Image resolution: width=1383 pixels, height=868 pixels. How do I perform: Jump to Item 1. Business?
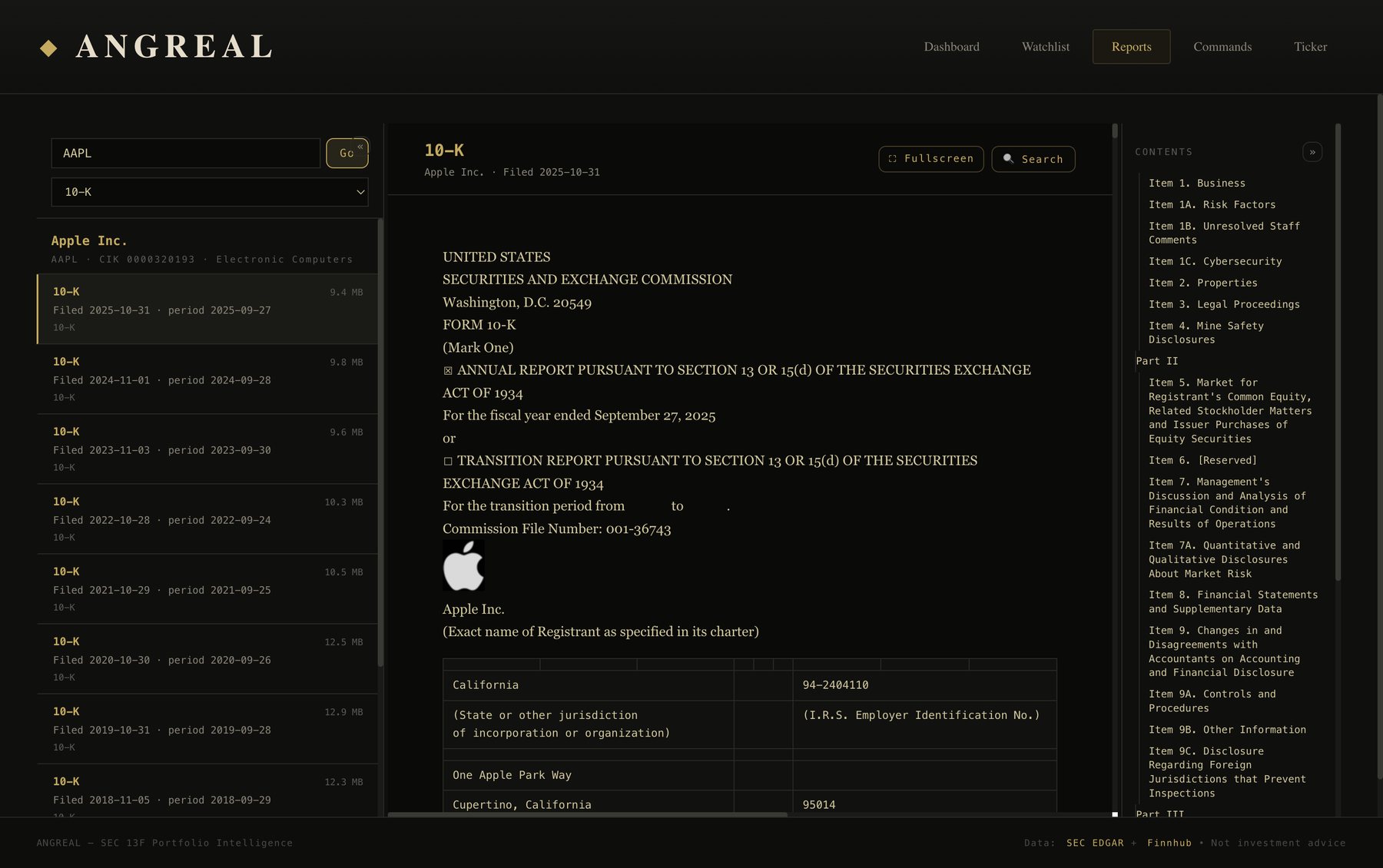(1196, 183)
